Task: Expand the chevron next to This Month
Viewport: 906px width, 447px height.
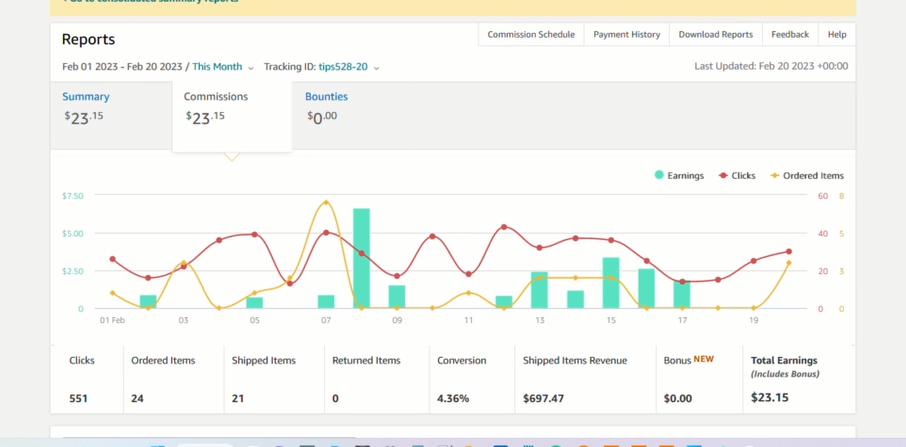Action: point(251,68)
